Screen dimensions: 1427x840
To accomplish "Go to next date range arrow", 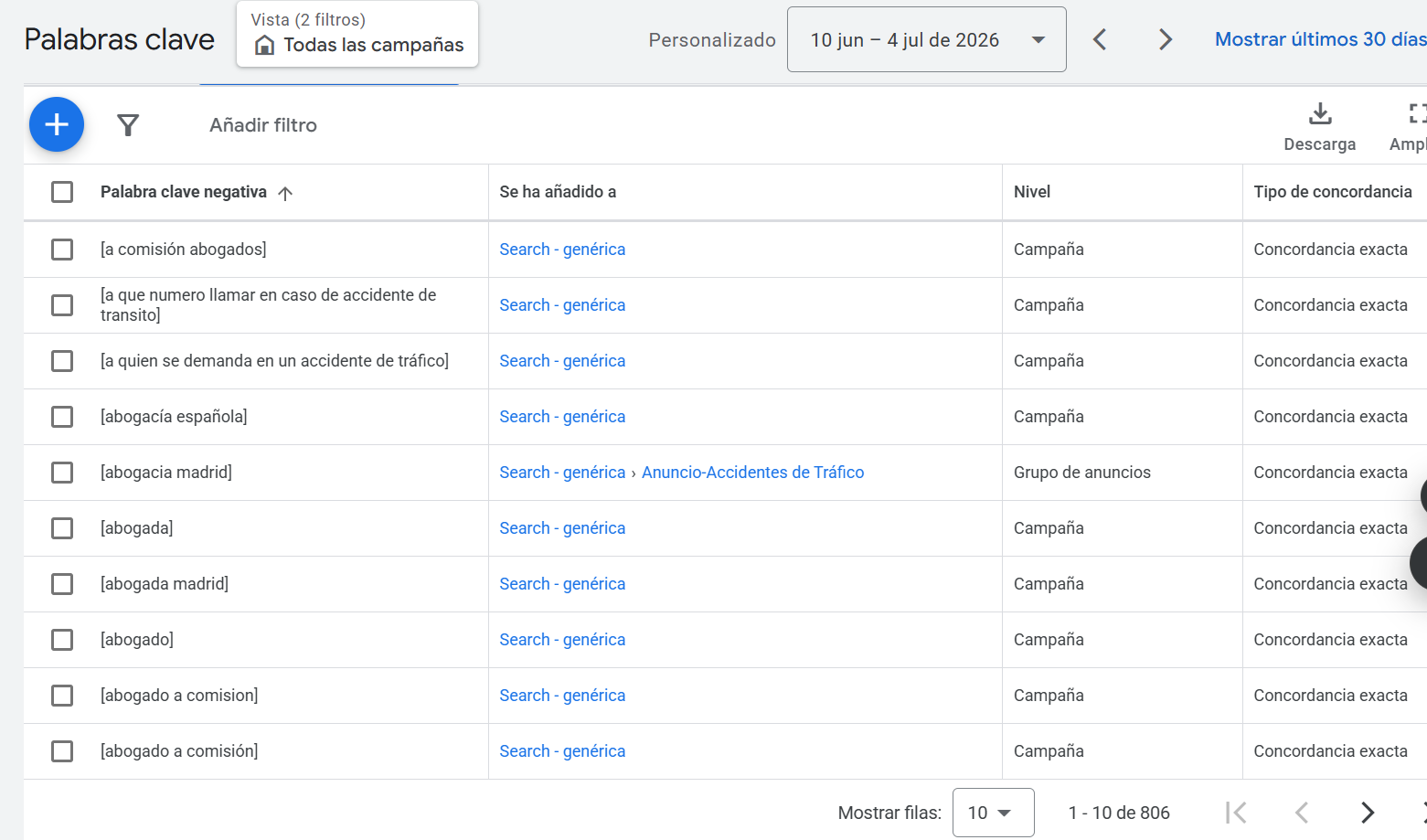I will coord(1165,39).
